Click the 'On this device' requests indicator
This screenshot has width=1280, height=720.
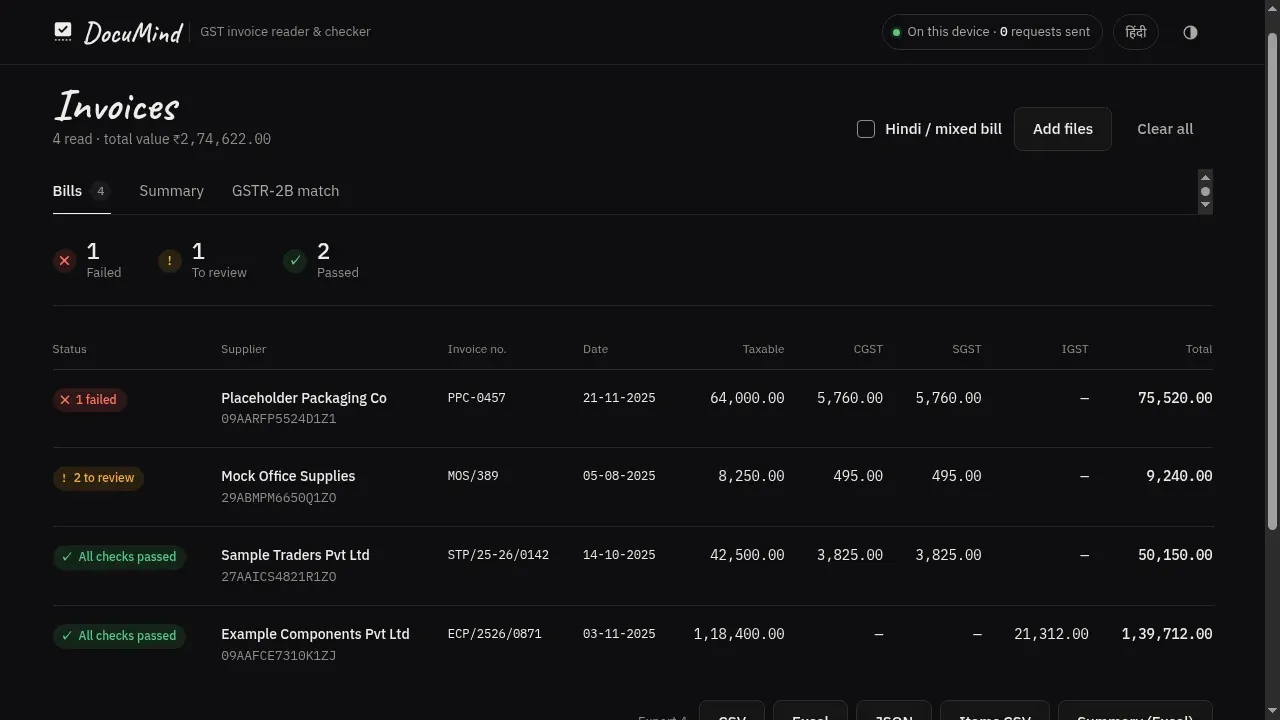click(x=992, y=32)
